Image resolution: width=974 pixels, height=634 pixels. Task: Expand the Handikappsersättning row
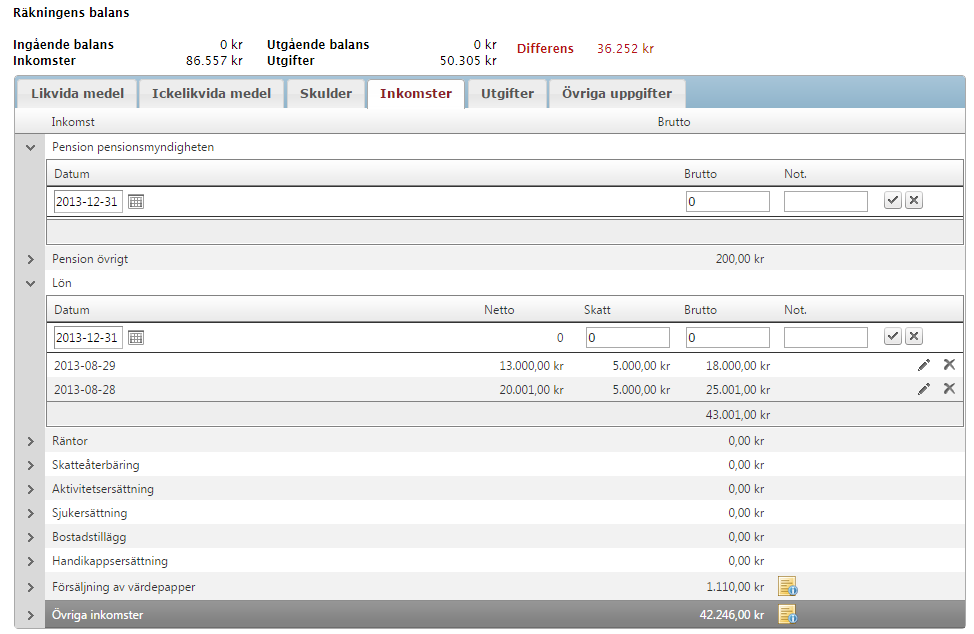coord(30,561)
